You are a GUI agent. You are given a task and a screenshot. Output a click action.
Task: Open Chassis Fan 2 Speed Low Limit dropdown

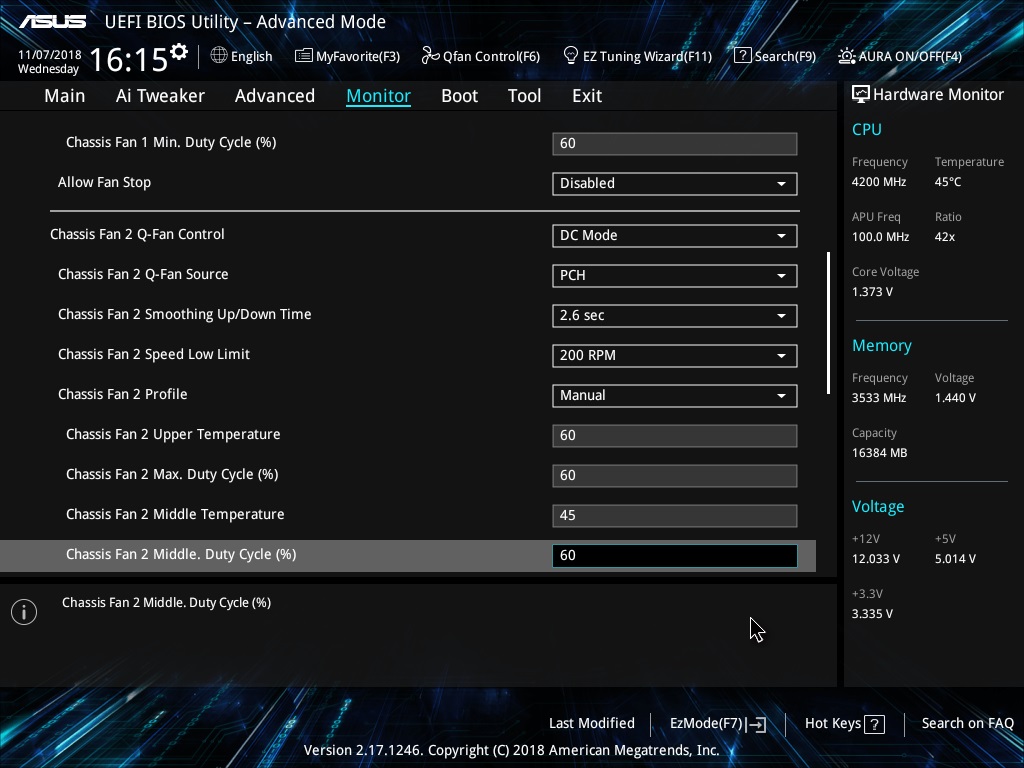coord(675,355)
